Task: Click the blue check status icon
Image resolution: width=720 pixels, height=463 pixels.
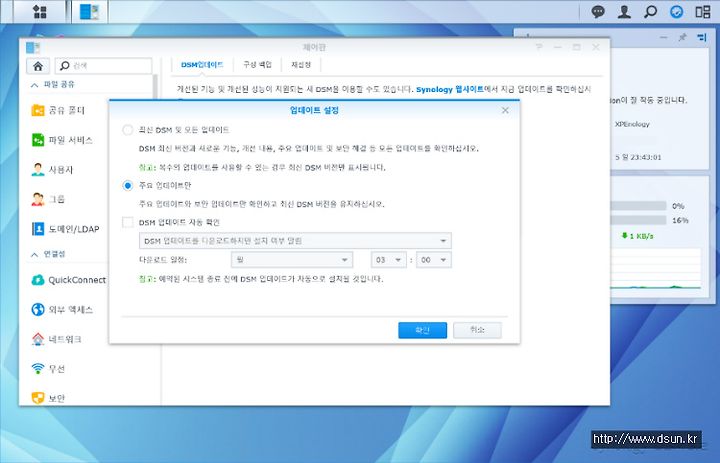Action: [676, 11]
